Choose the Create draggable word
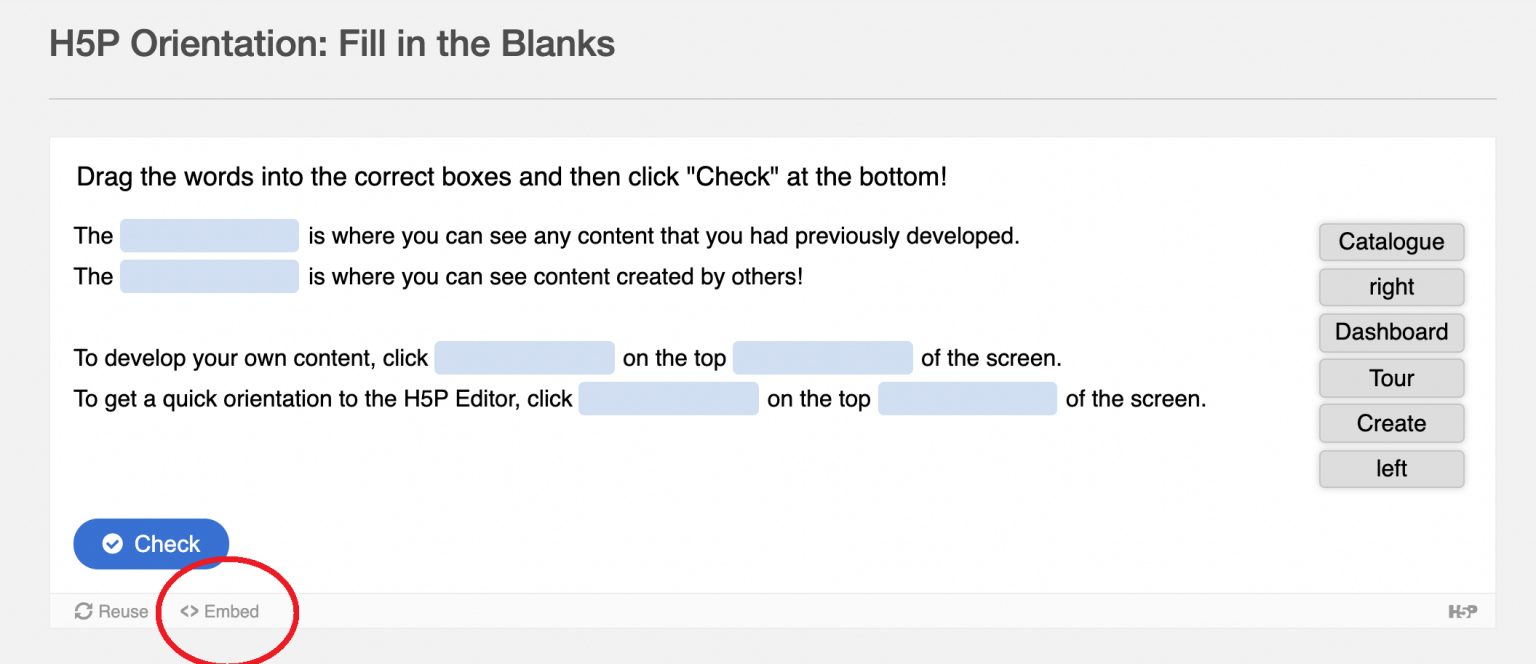 1391,423
